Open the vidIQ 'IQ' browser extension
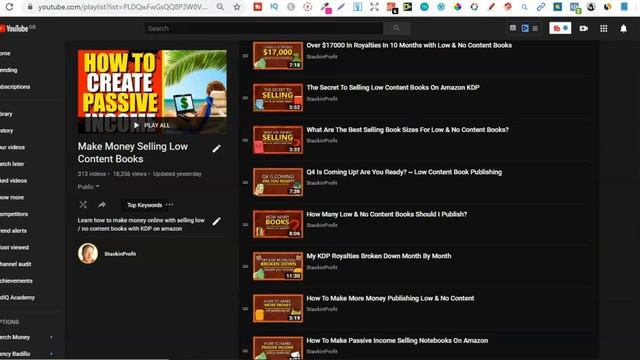This screenshot has width=640, height=360. tap(274, 7)
